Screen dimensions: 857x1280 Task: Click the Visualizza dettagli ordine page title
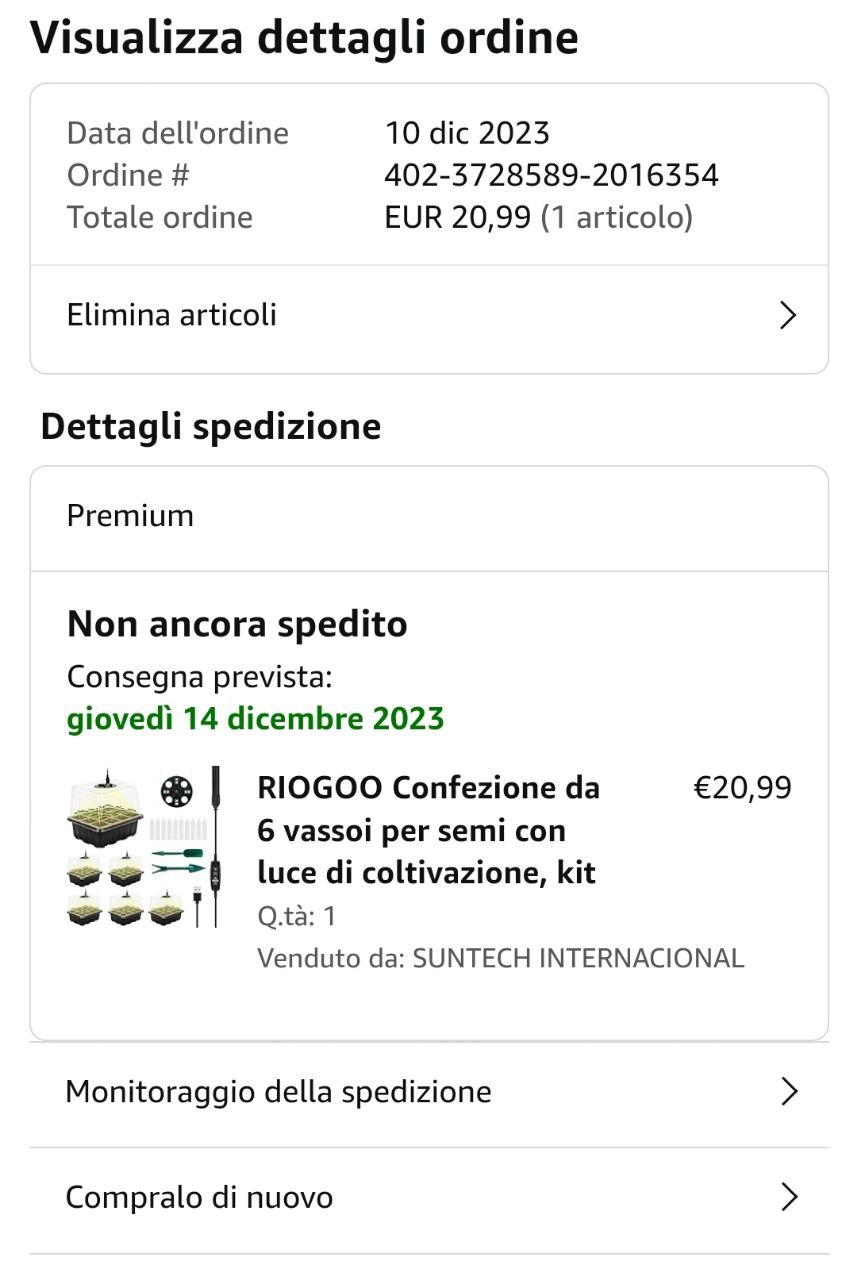coord(304,37)
